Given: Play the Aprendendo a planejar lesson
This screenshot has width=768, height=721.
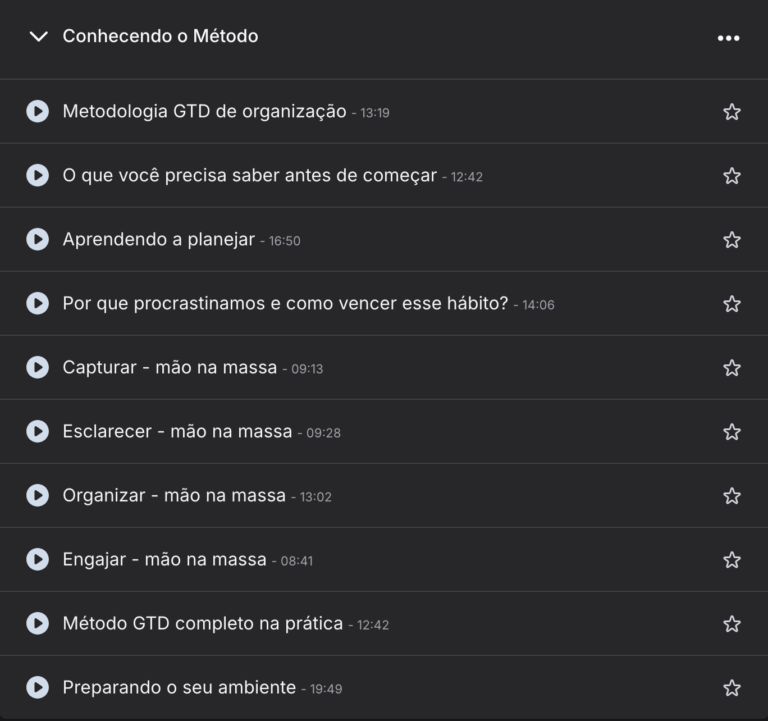Looking at the screenshot, I should tap(37, 239).
